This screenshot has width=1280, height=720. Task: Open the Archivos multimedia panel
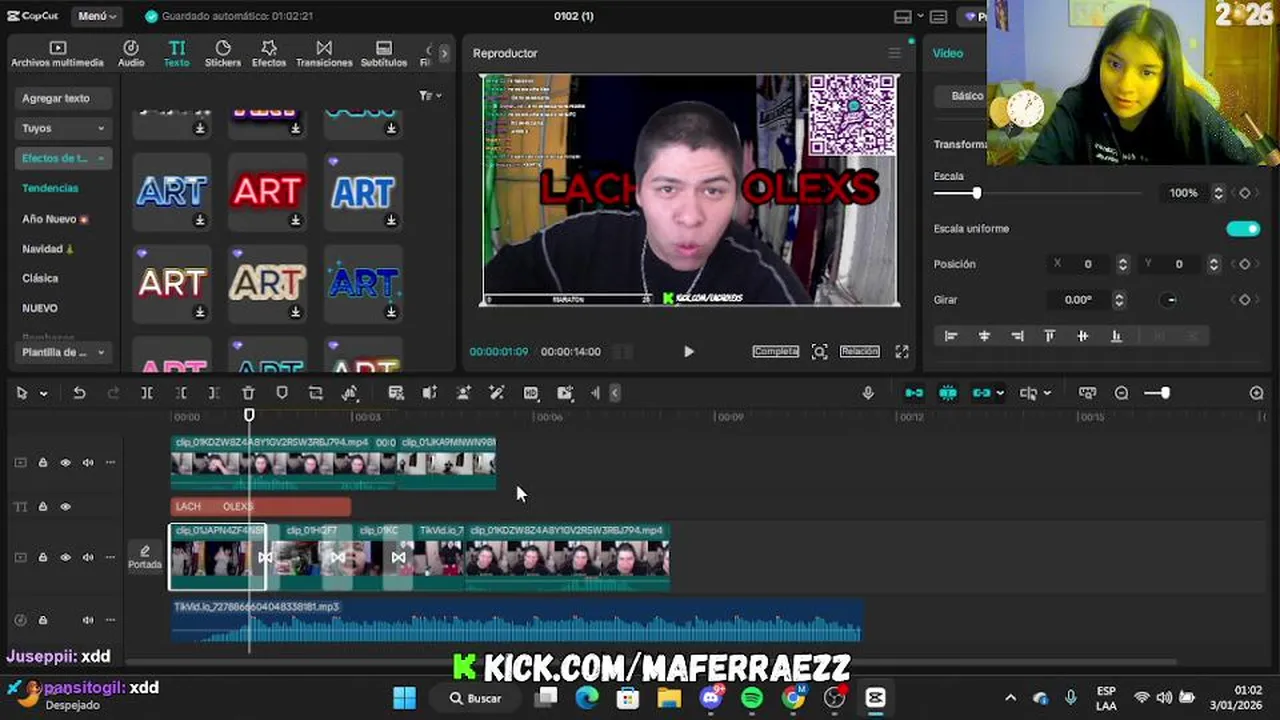coord(57,54)
